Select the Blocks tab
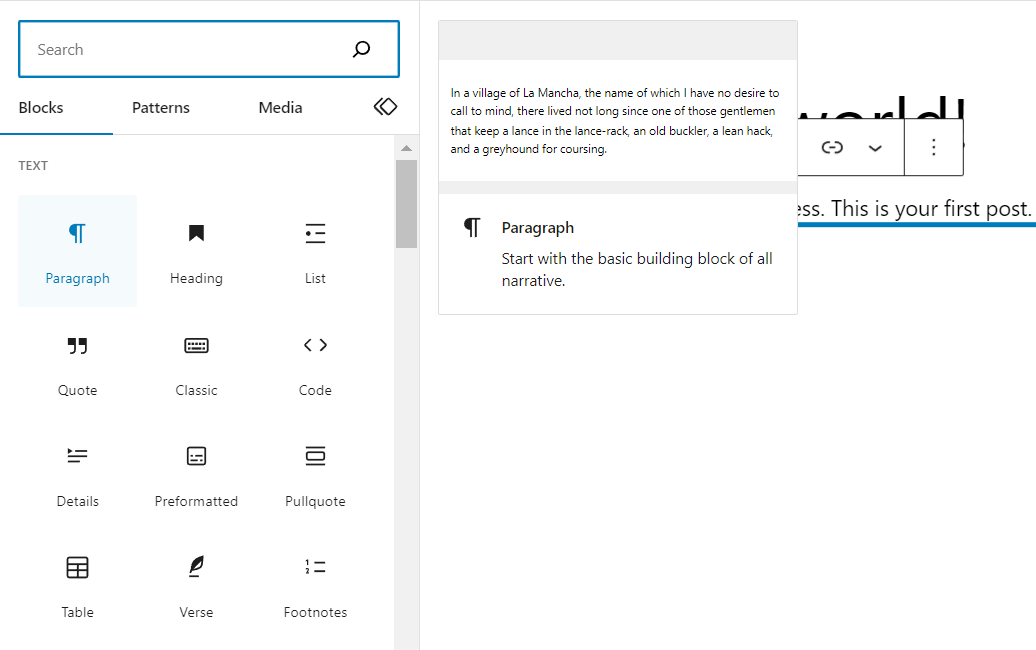 point(41,108)
